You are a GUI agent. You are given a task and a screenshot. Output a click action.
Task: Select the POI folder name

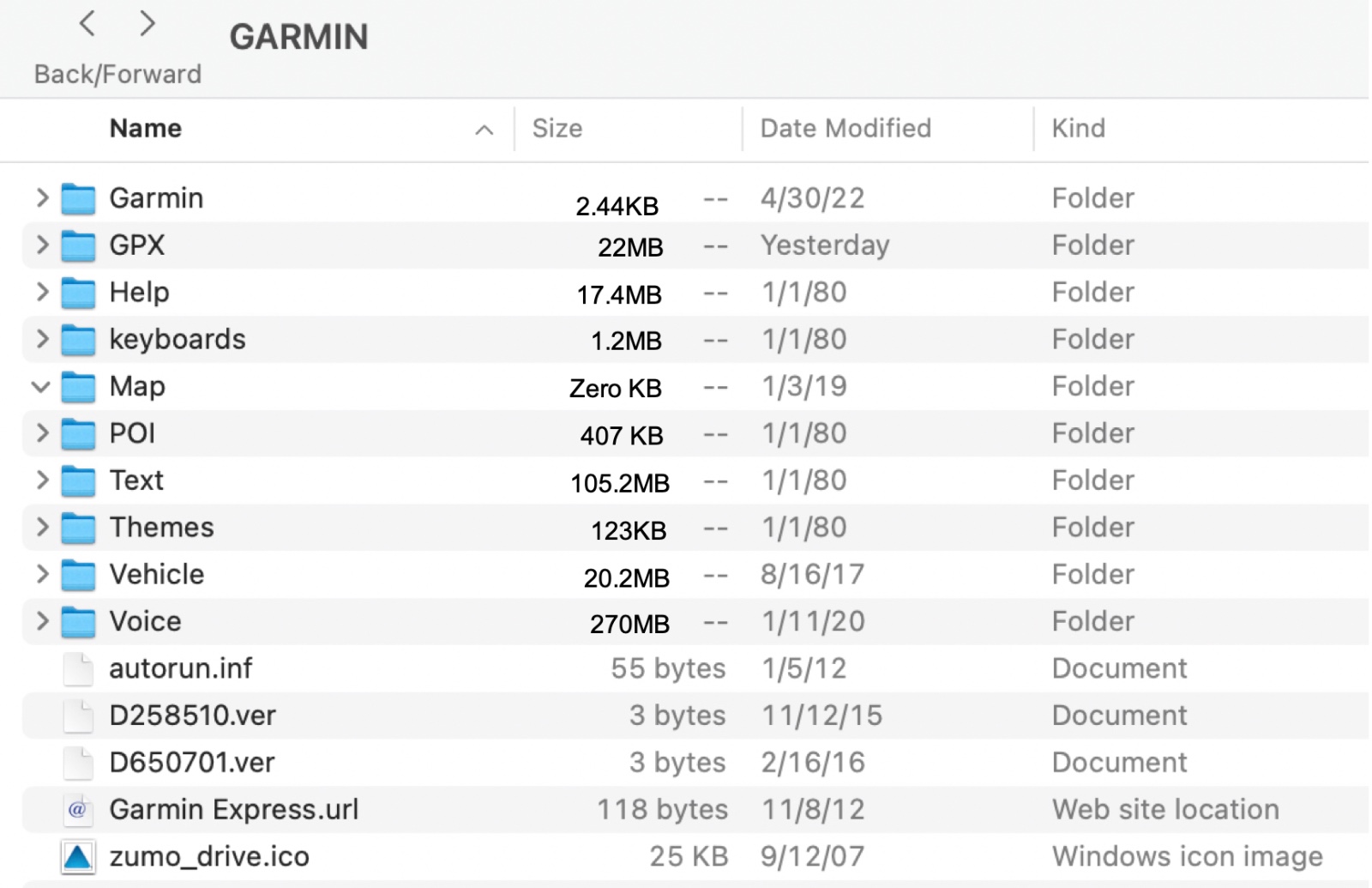point(132,433)
